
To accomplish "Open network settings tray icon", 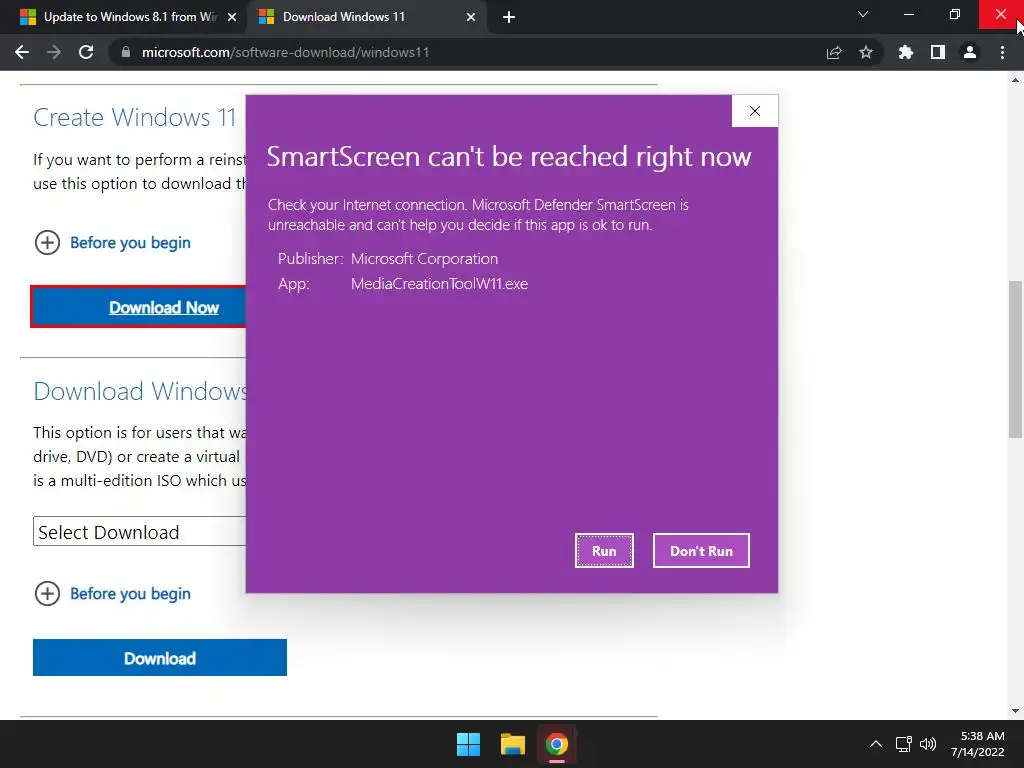I will 903,744.
